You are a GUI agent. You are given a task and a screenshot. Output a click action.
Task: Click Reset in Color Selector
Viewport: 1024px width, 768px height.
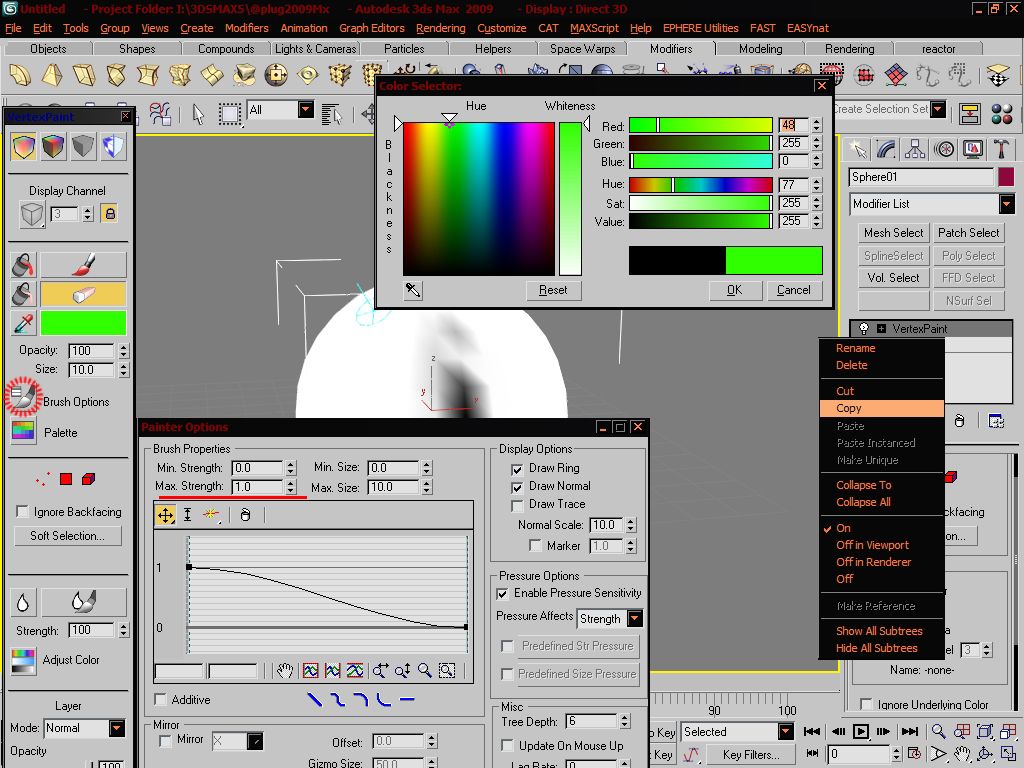[x=553, y=290]
